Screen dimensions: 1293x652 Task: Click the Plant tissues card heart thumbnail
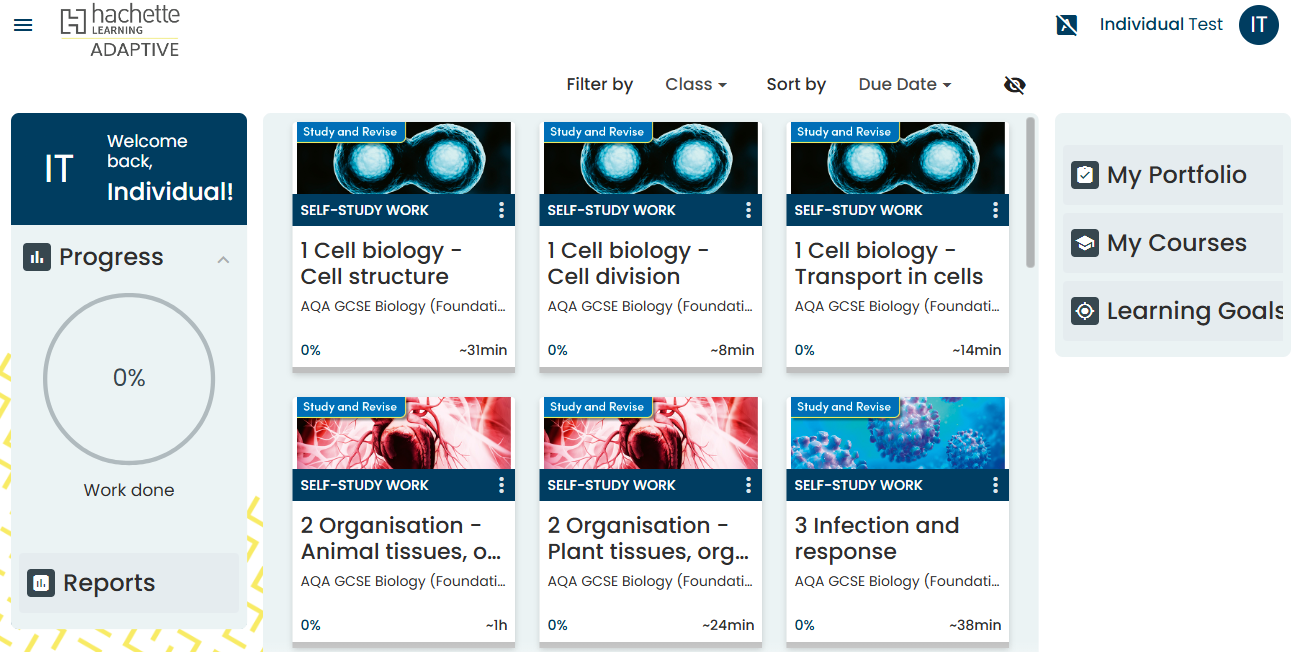pyautogui.click(x=650, y=435)
